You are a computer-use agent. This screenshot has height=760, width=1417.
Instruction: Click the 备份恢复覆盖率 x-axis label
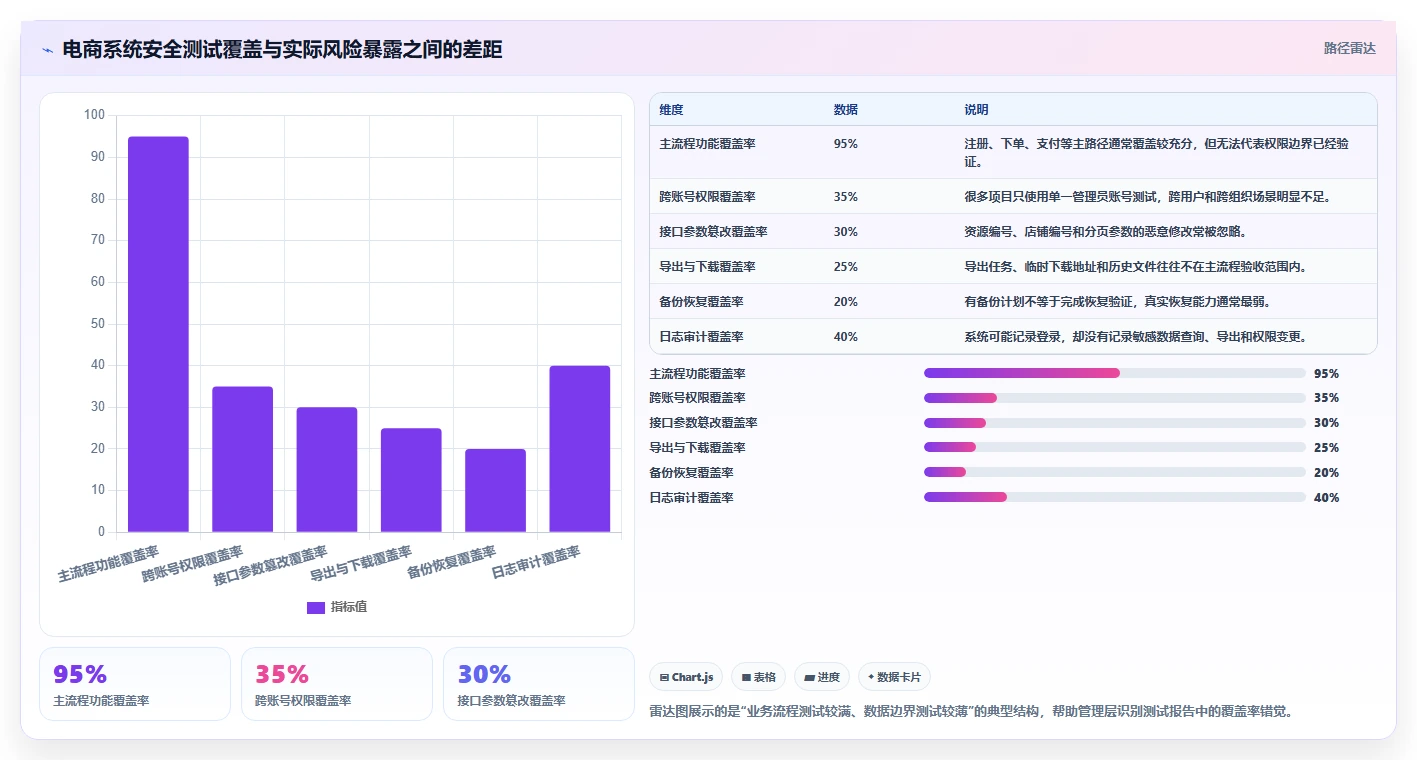pyautogui.click(x=452, y=562)
